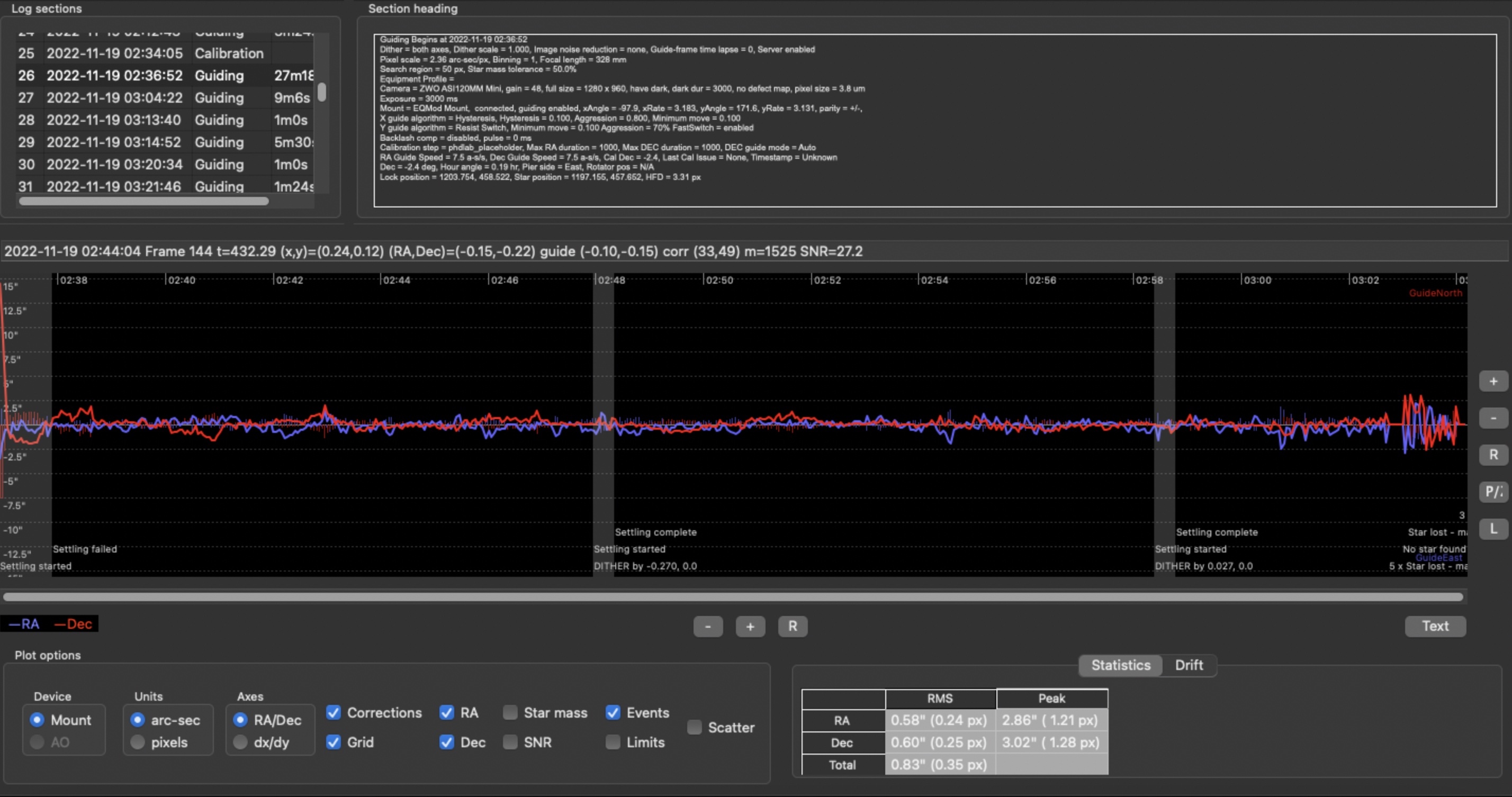Select the dx/dy axes option
Screen dimensions: 1512x797
pyautogui.click(x=240, y=742)
